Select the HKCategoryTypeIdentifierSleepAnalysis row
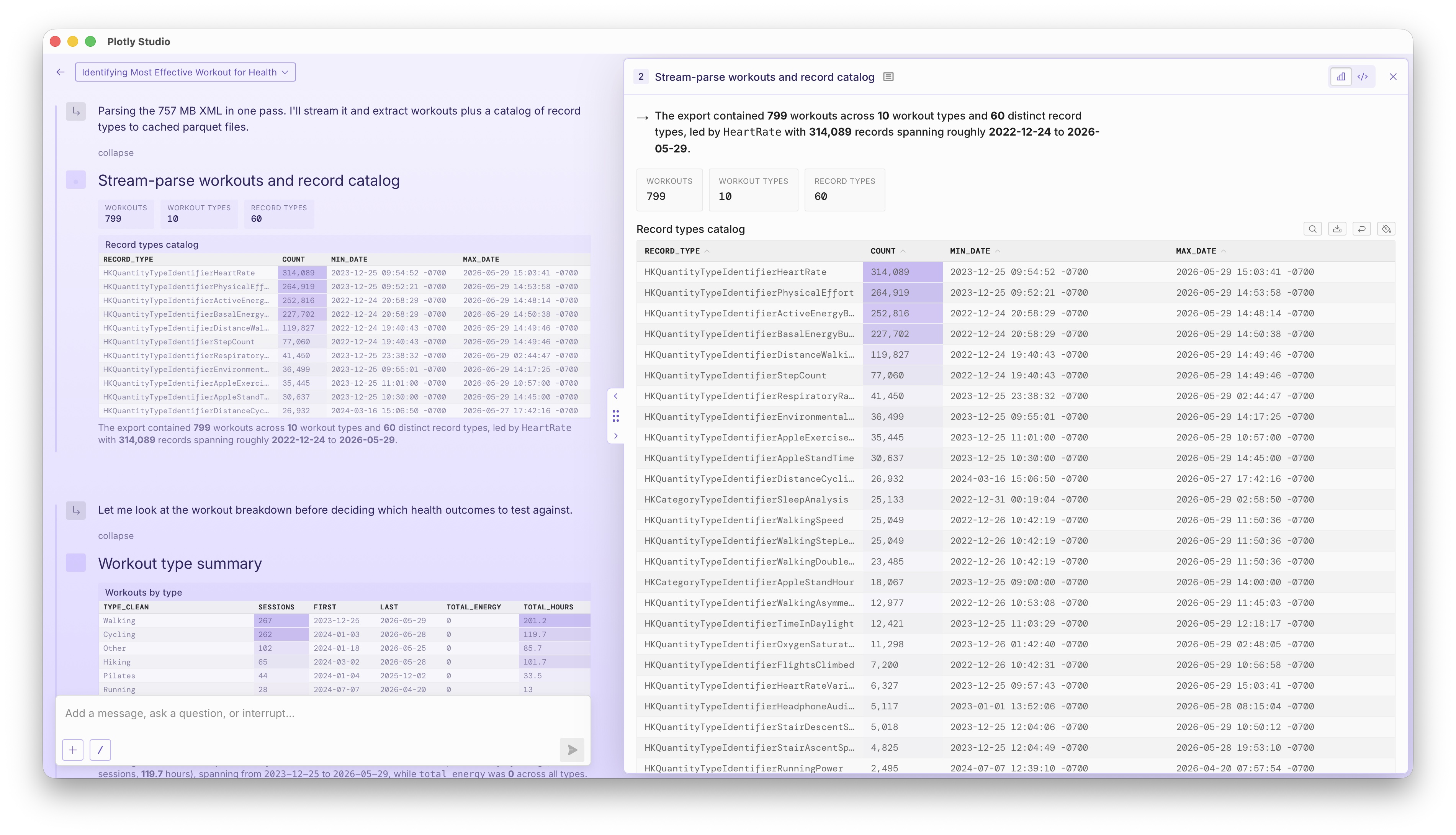Image resolution: width=1456 pixels, height=835 pixels. click(x=1016, y=499)
